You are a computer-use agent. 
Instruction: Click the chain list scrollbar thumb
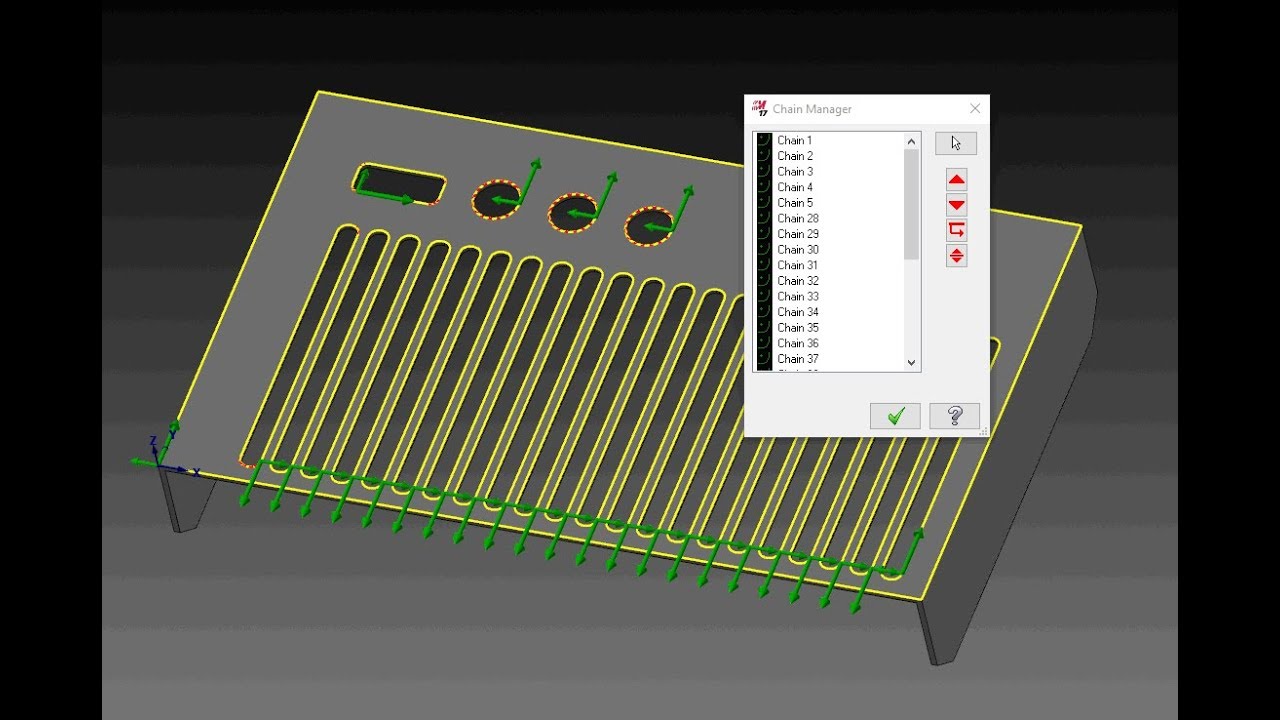click(x=911, y=204)
